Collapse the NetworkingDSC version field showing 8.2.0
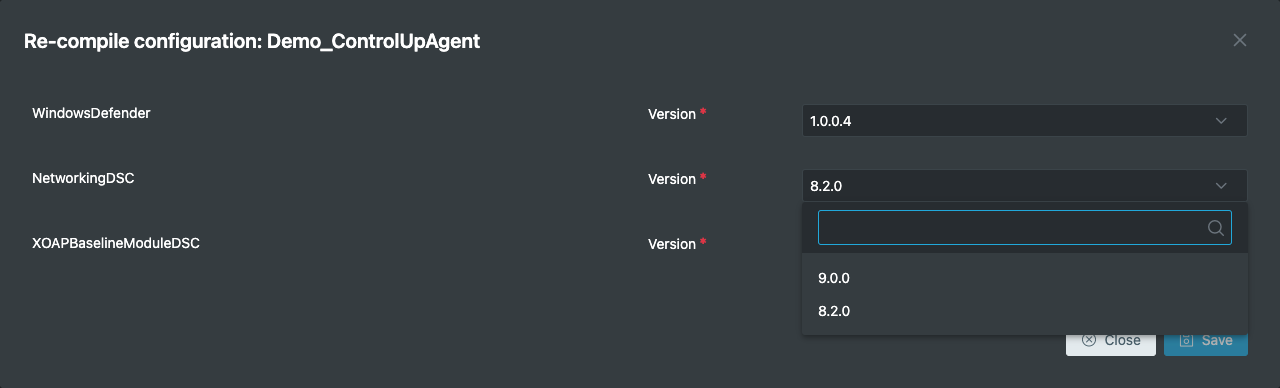Image resolution: width=1280 pixels, height=388 pixels. pos(1024,186)
